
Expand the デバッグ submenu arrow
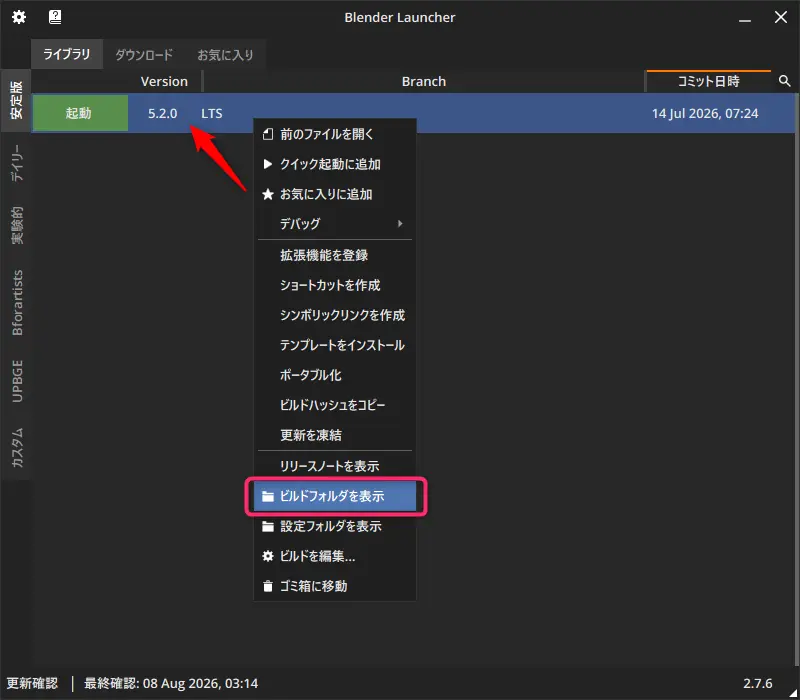[x=400, y=223]
